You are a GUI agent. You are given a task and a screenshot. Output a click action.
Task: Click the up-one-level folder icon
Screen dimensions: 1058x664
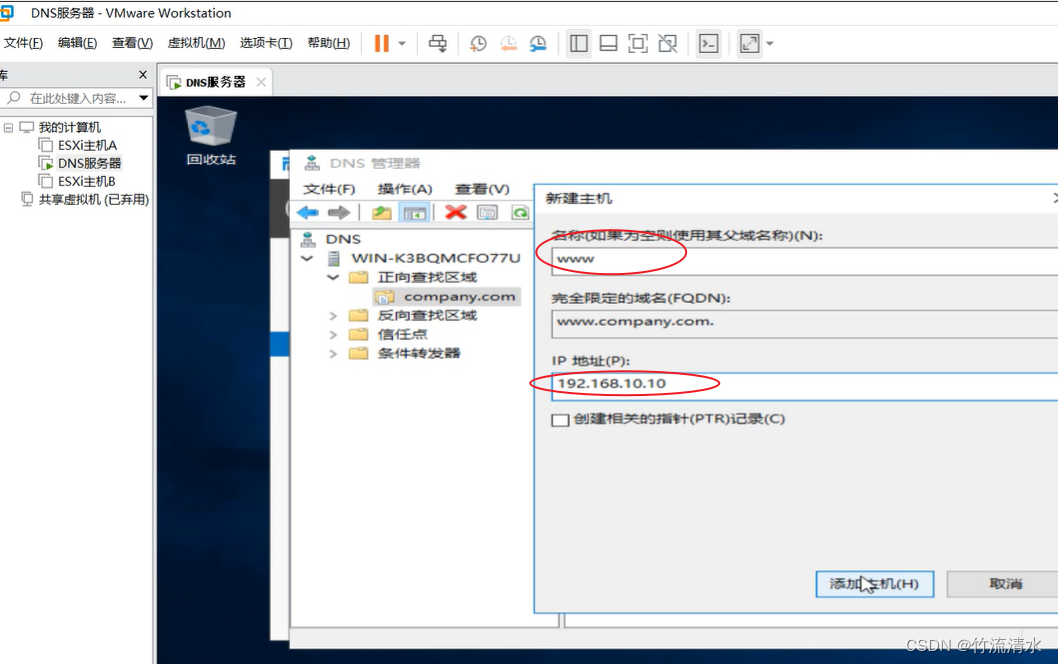coord(382,213)
